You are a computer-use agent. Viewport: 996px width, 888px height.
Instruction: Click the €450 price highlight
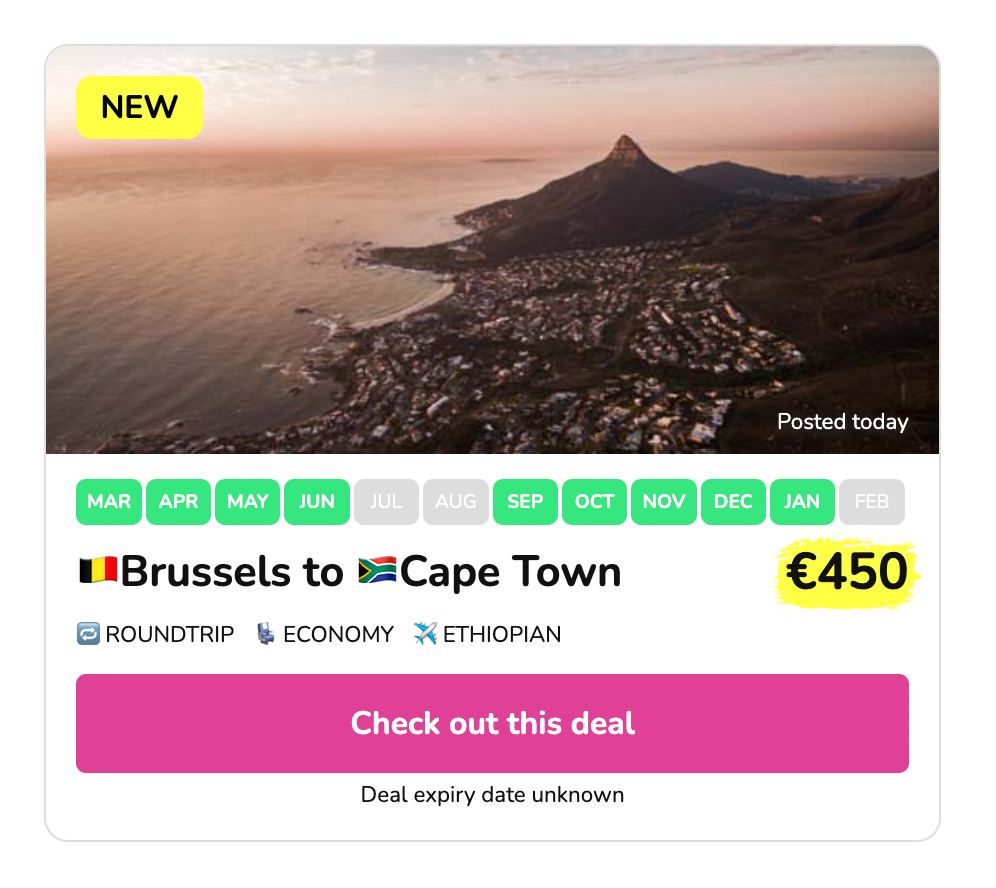click(847, 572)
